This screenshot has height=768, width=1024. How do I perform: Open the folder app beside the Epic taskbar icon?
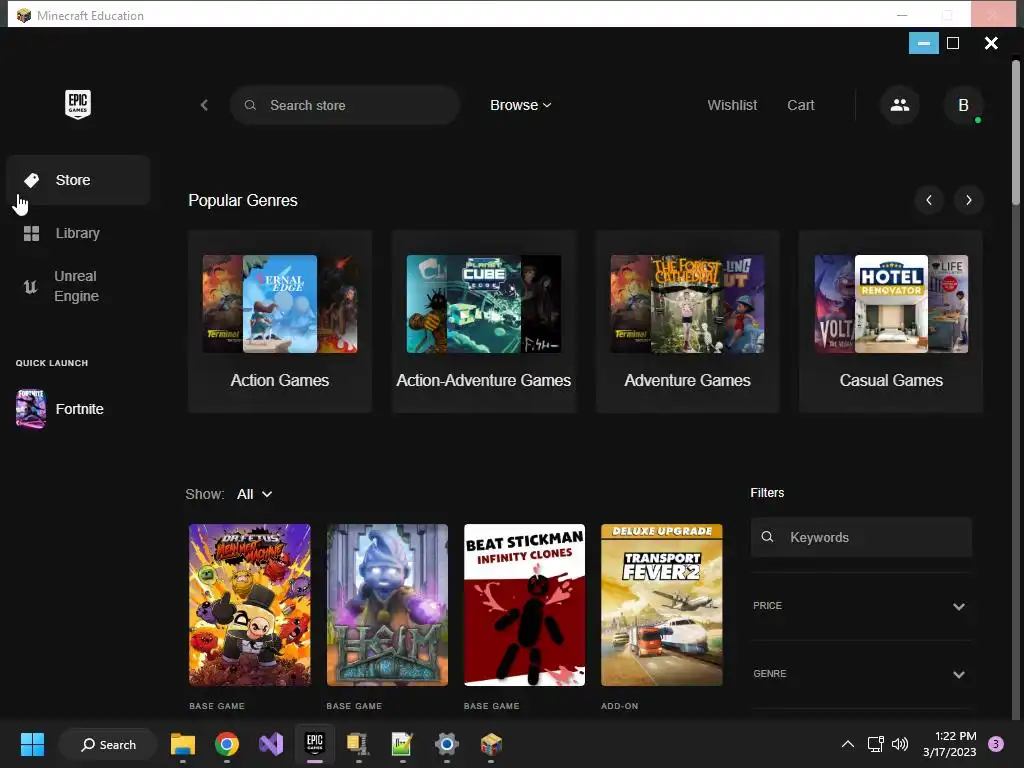[x=359, y=744]
